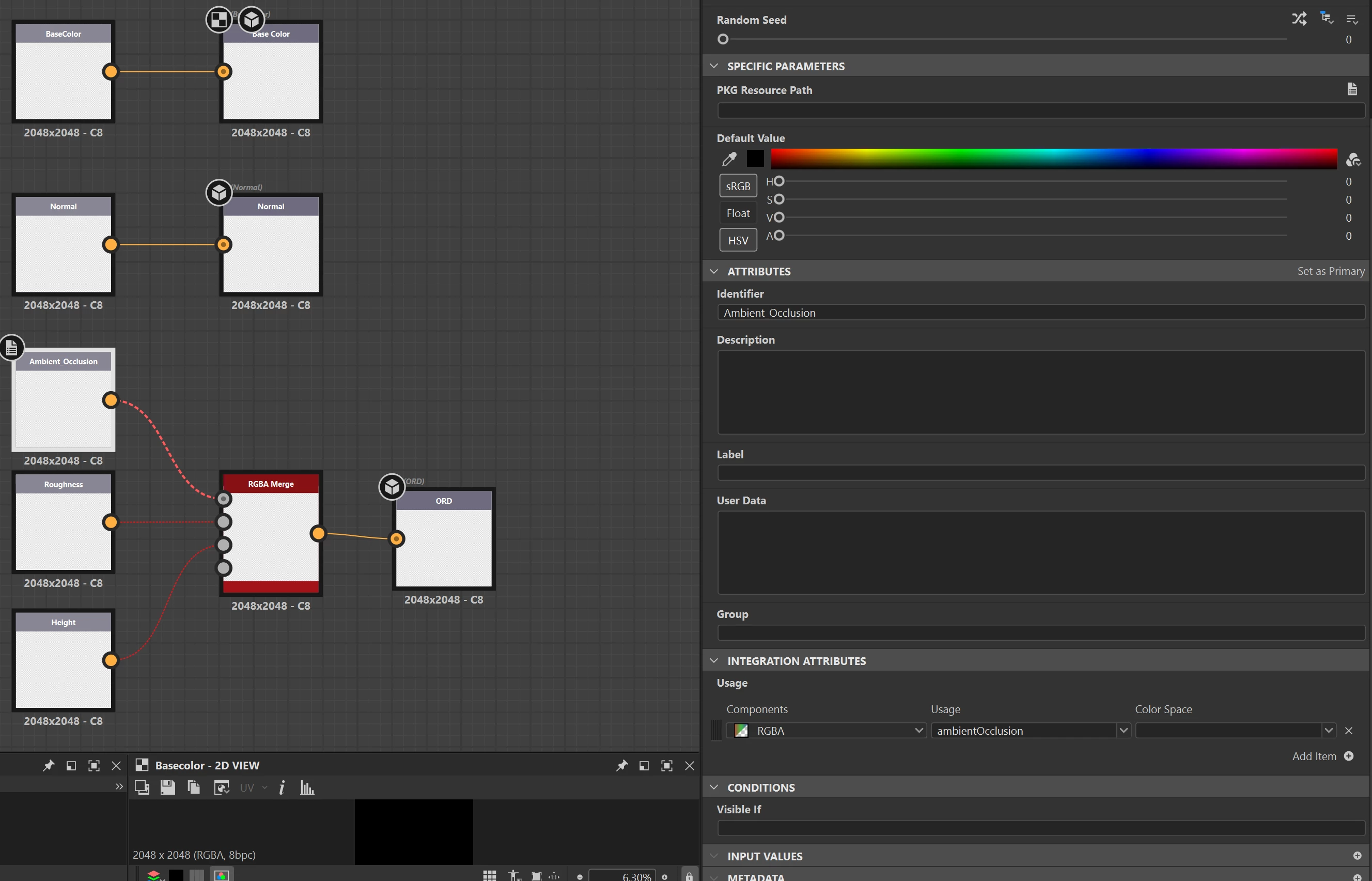The image size is (1372, 881).
Task: Toggle the HSV color mode button
Action: [738, 240]
